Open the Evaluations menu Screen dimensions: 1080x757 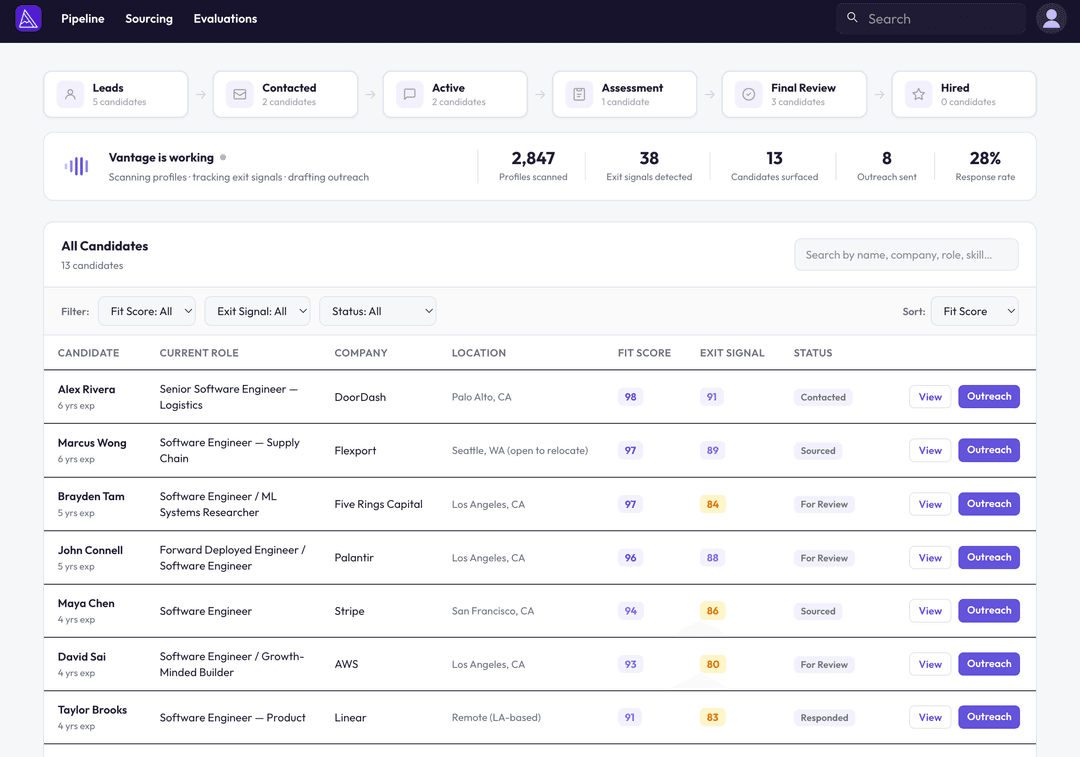[x=225, y=19]
